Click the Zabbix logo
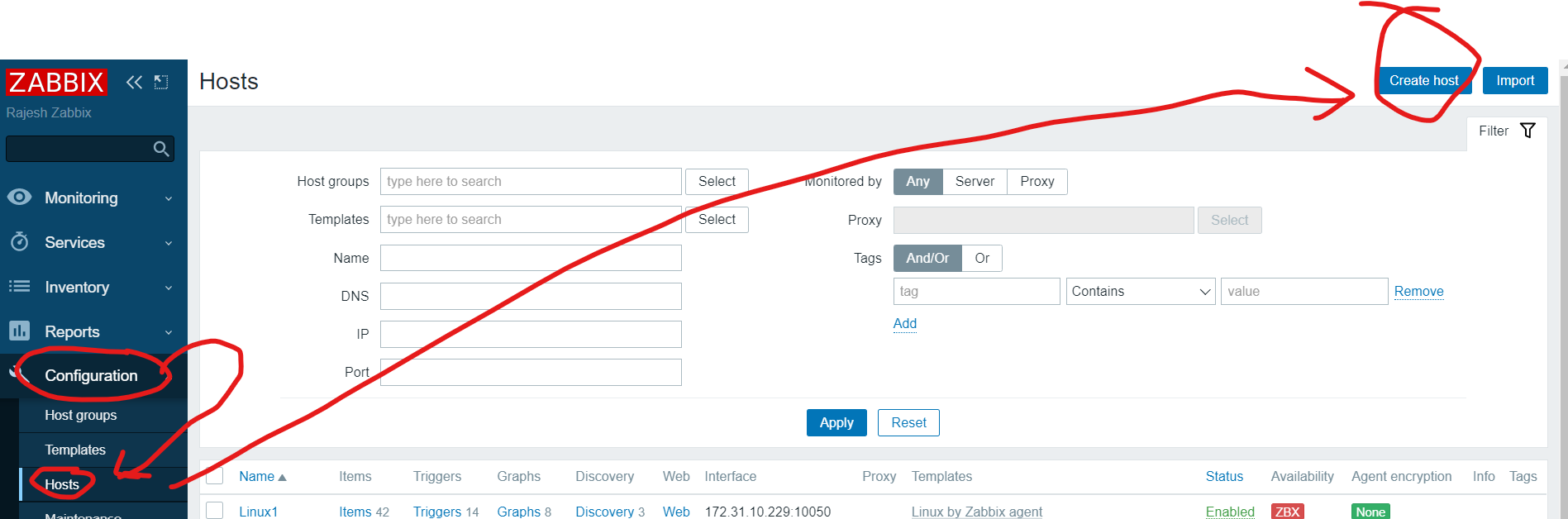 click(56, 83)
